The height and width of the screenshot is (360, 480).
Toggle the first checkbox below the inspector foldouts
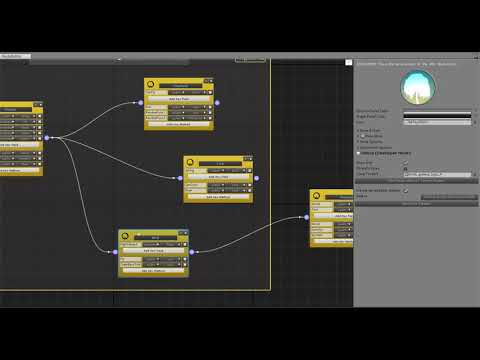pyautogui.click(x=406, y=163)
